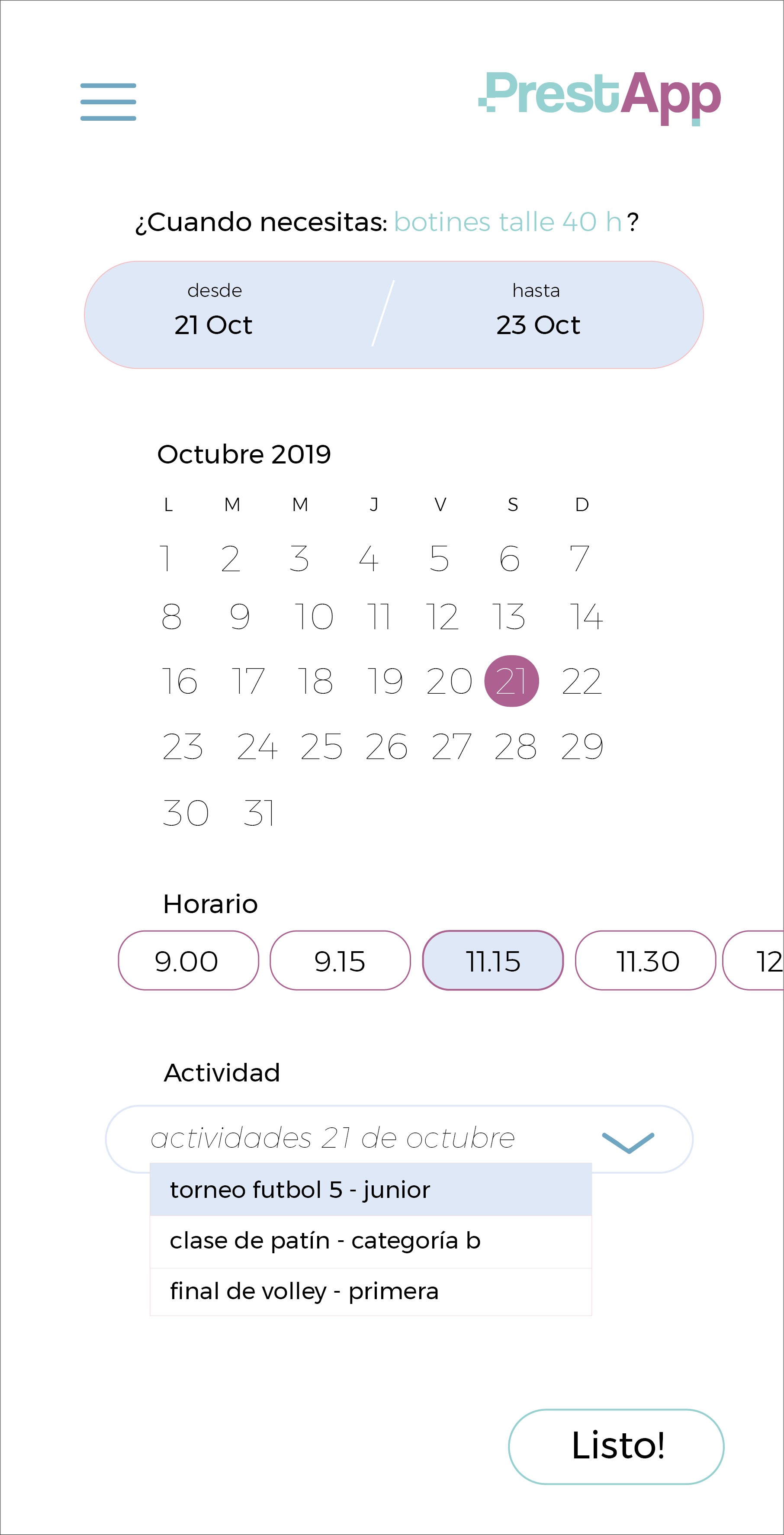Edit the hasta 23 Oct date
Viewport: 784px width, 1535px height.
(x=537, y=315)
